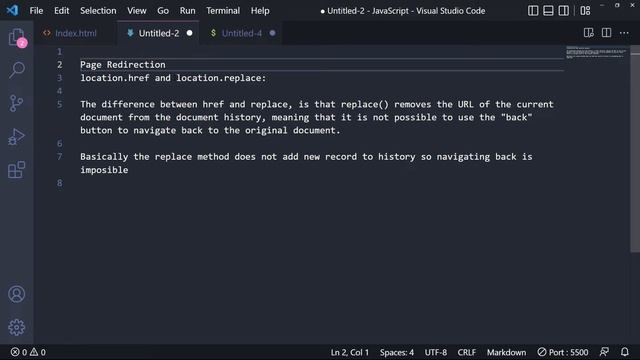
Task: Toggle the bottom Panel layout icon
Action: tap(548, 11)
